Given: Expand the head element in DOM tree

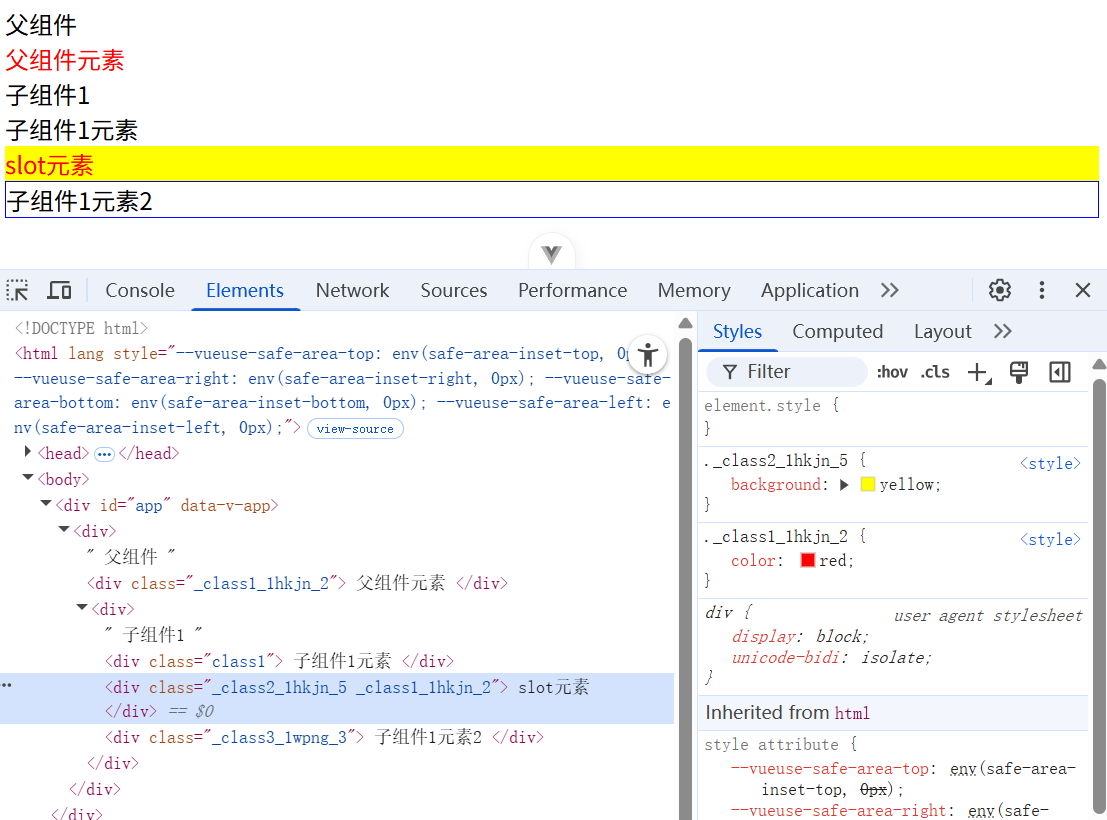Looking at the screenshot, I should click(x=28, y=452).
